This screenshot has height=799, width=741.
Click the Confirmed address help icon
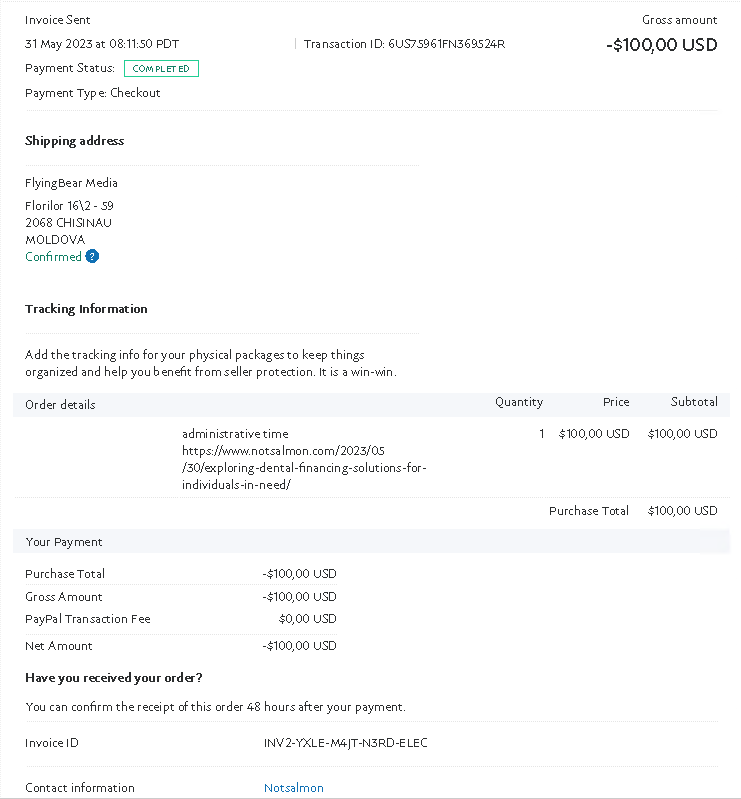[92, 256]
